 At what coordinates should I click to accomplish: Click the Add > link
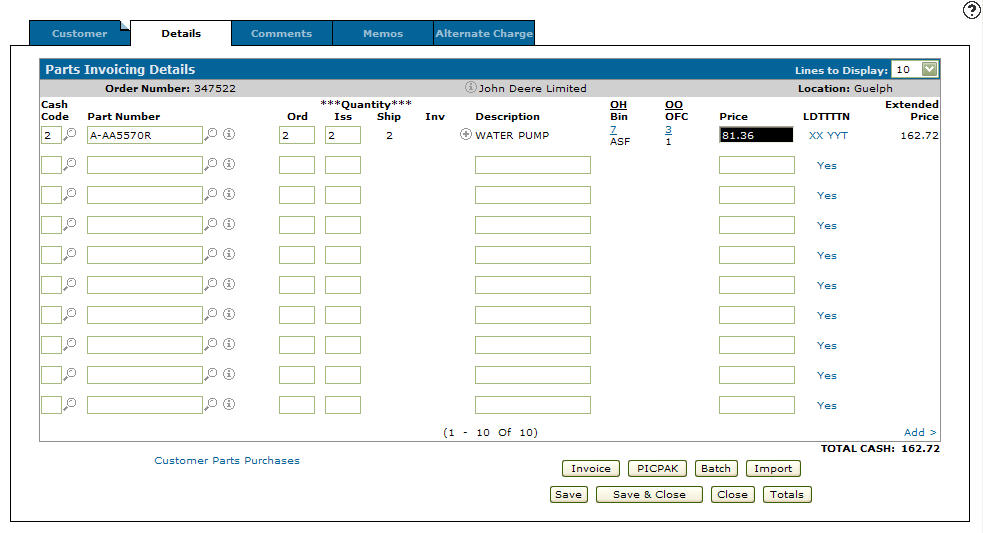(920, 432)
